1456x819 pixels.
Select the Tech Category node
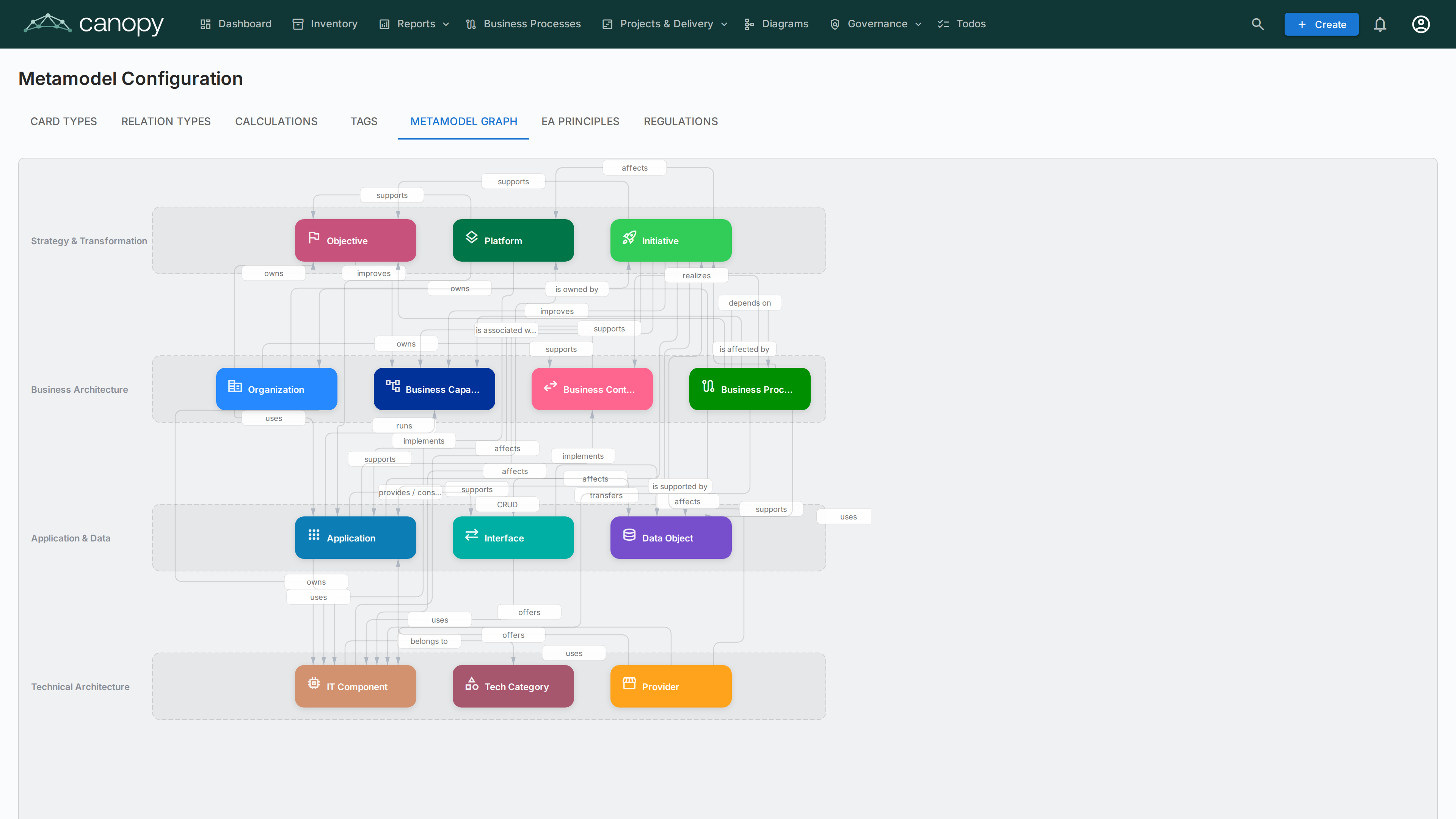(x=513, y=687)
